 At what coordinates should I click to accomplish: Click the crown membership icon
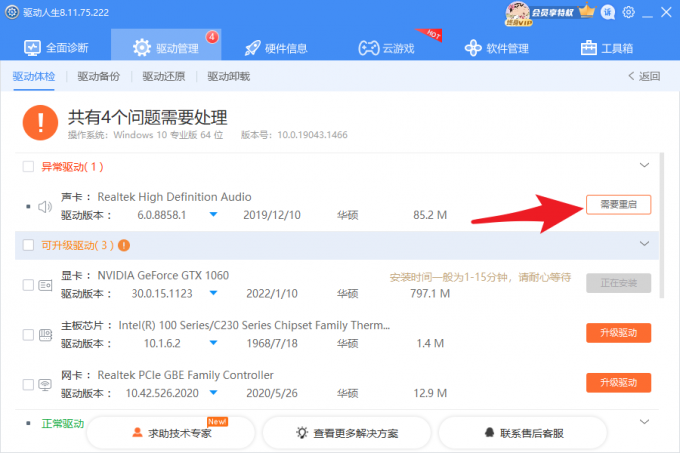(x=587, y=10)
